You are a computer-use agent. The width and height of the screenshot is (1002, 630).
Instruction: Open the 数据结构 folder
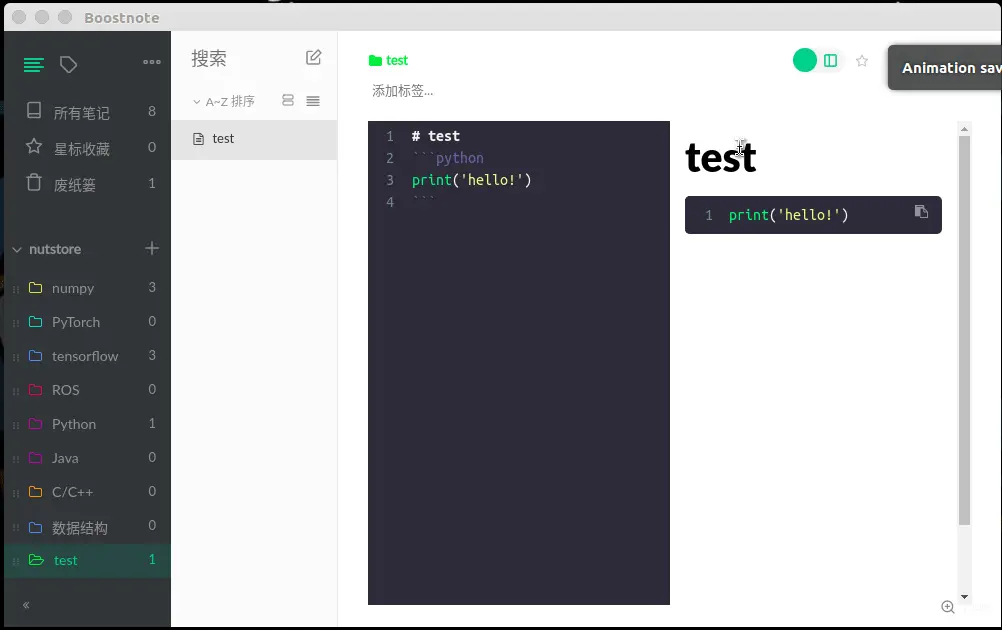click(88, 526)
